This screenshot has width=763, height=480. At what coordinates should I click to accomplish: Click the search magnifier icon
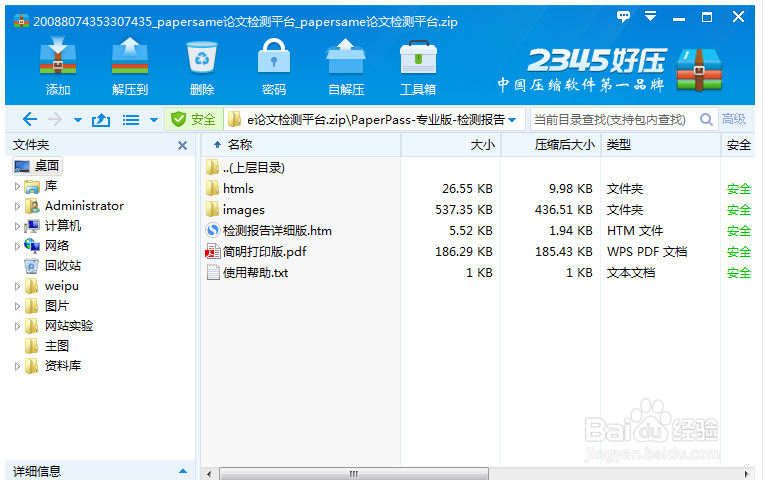tap(706, 119)
